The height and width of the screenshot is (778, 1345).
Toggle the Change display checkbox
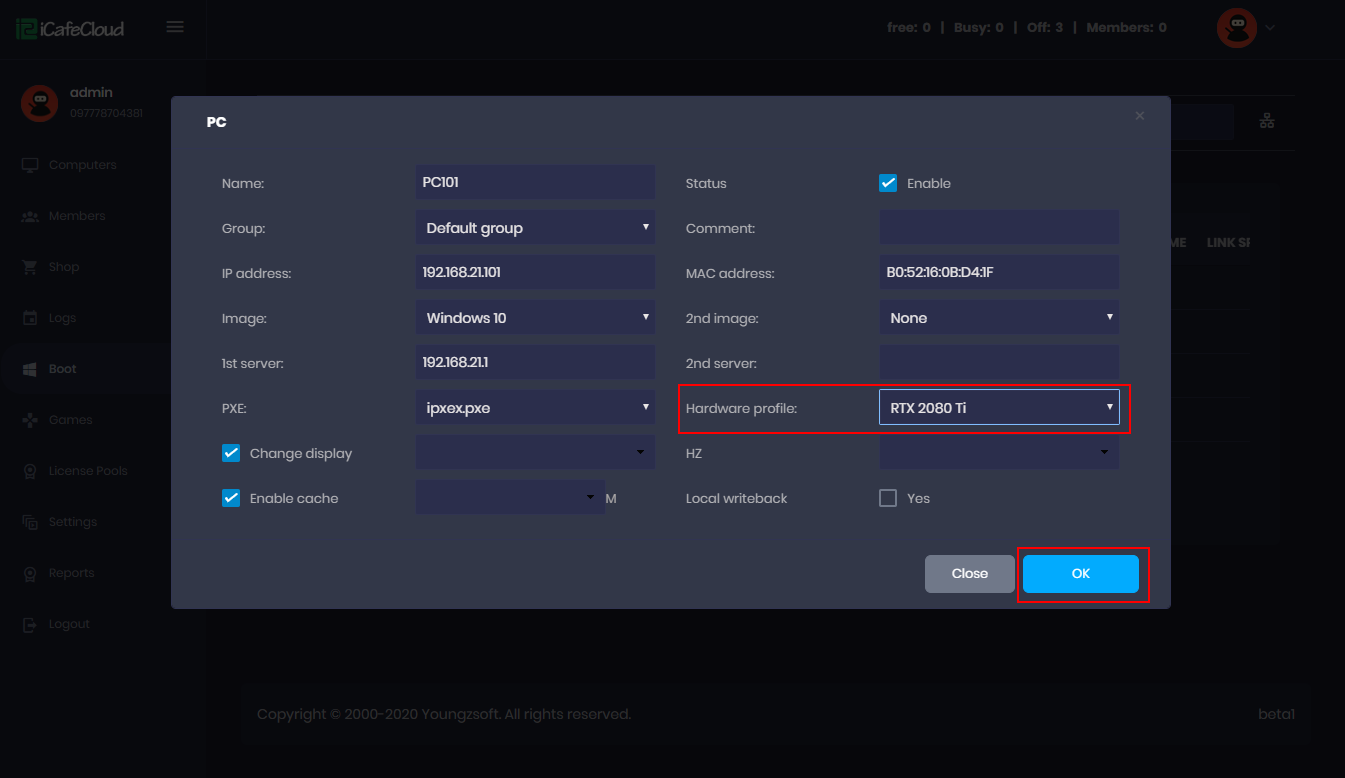tap(231, 453)
